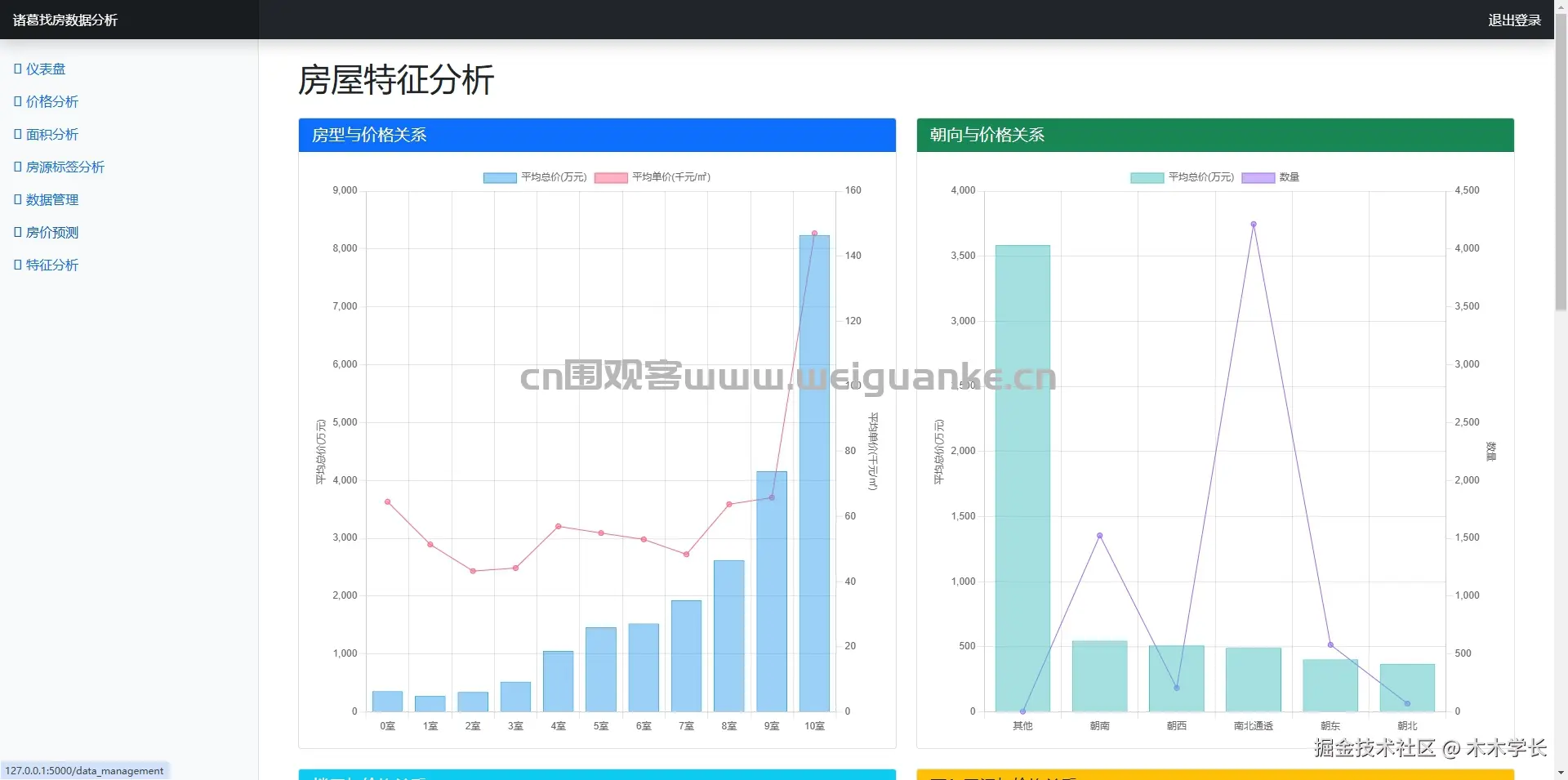Click the teal 南北通透 bar

pos(1254,680)
